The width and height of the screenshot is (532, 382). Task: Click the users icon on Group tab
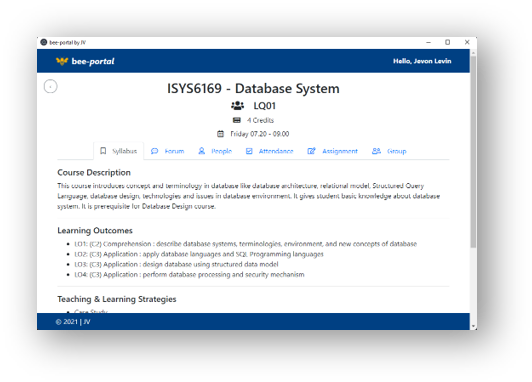[376, 151]
